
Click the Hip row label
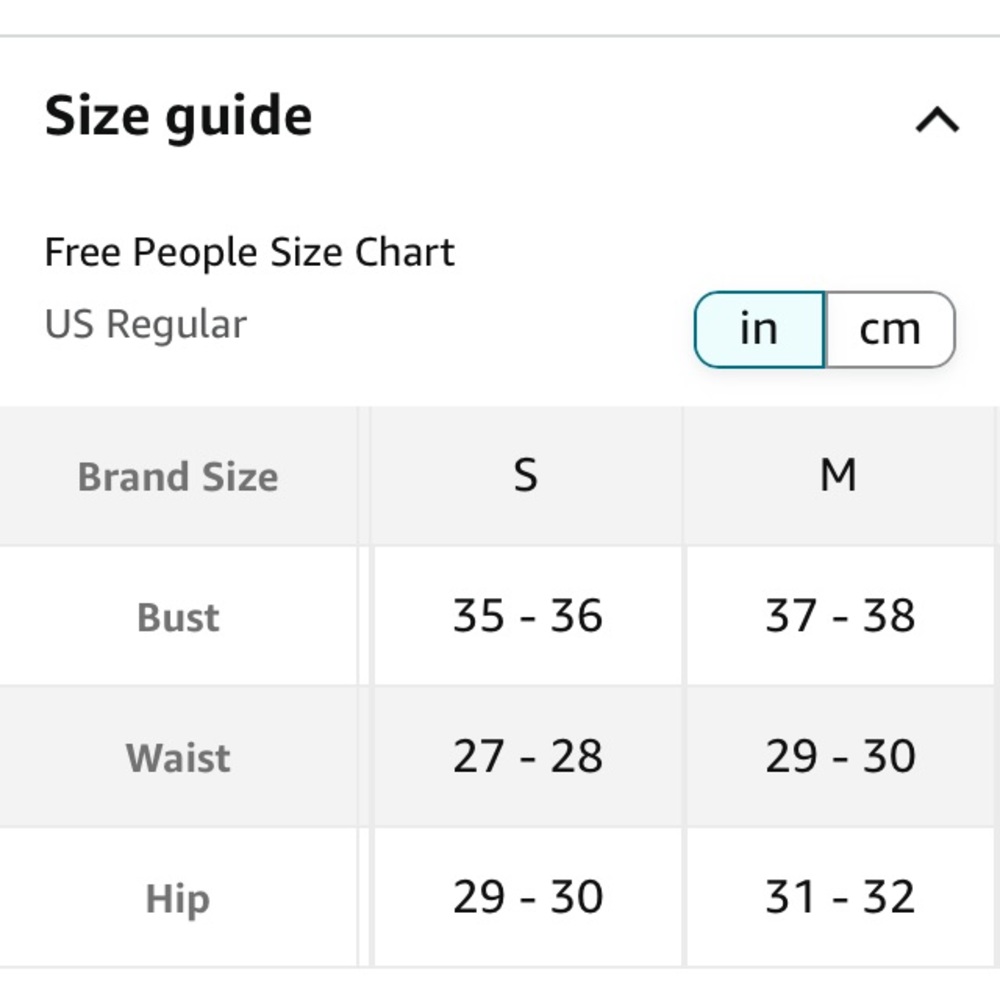[178, 899]
